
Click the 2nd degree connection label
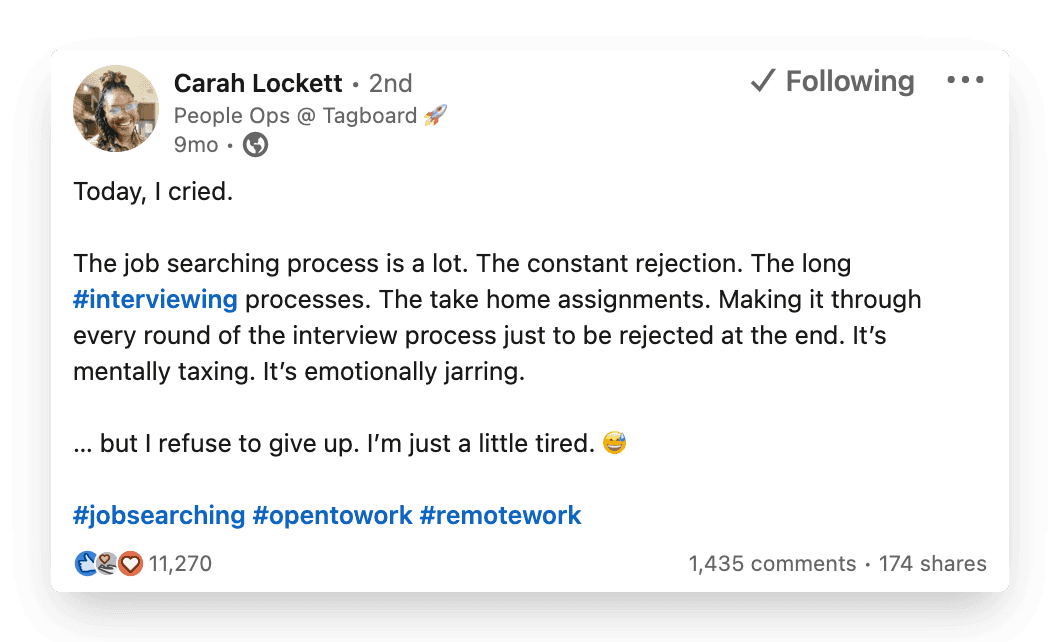(x=390, y=84)
